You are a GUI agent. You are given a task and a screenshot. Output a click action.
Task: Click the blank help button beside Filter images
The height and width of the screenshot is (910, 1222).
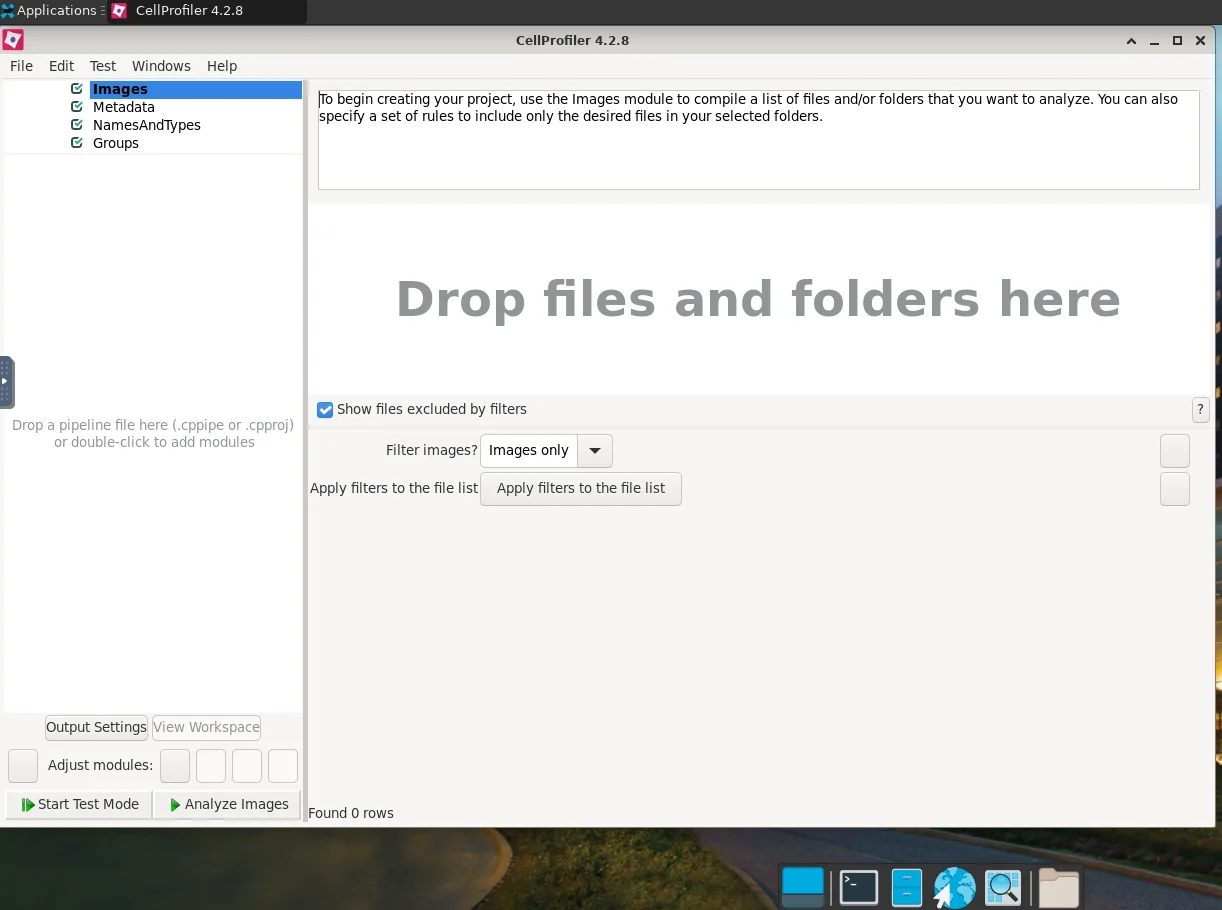pyautogui.click(x=1175, y=451)
